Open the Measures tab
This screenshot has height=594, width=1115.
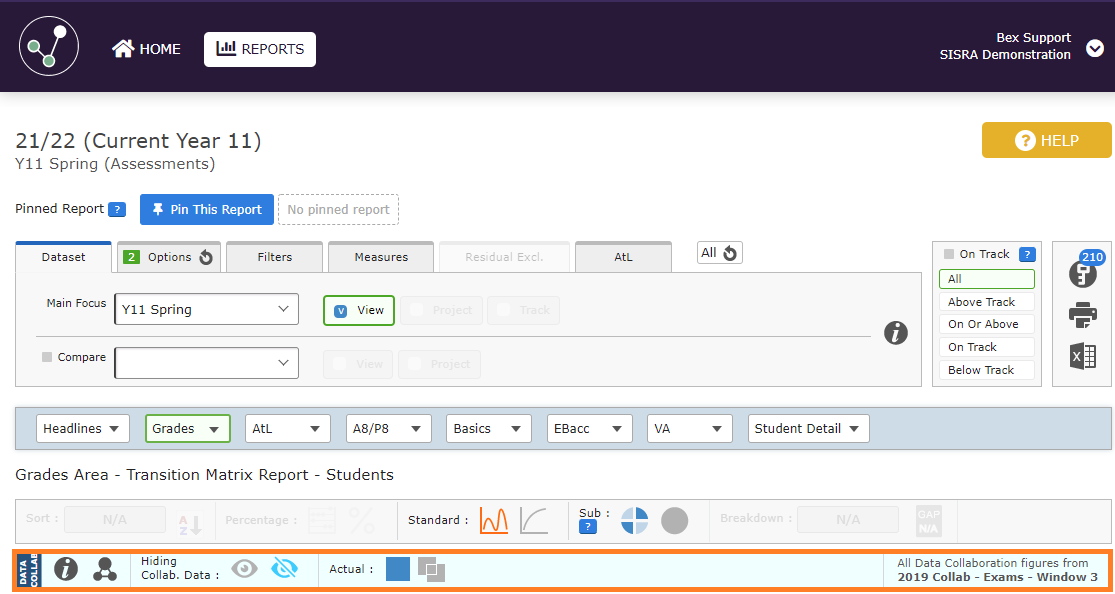click(381, 257)
